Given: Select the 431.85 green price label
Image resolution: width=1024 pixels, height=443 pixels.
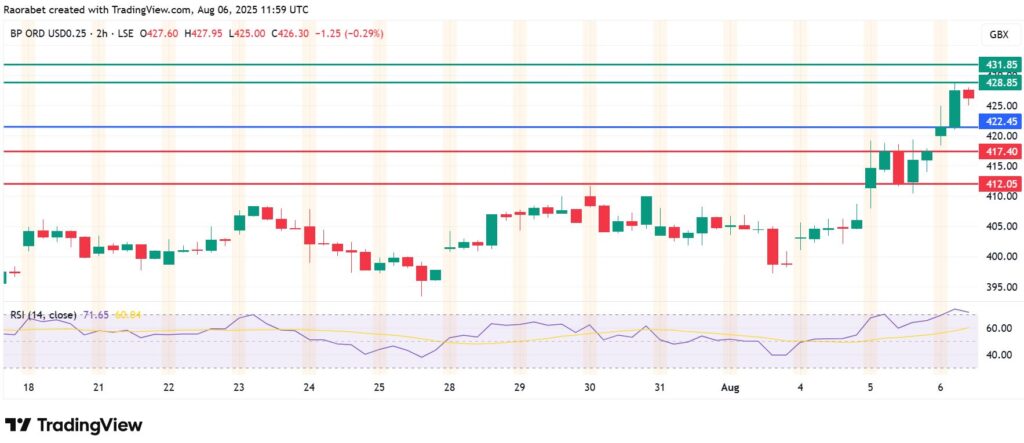Looking at the screenshot, I should [x=1001, y=65].
